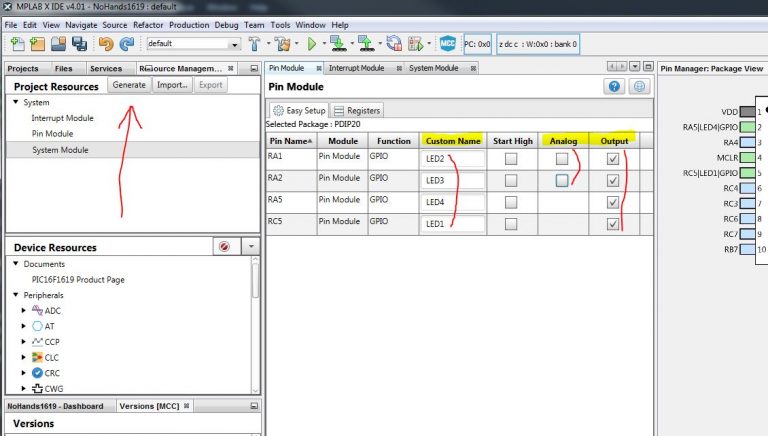This screenshot has width=768, height=436.
Task: Open the blue help question-mark icon
Action: pos(616,87)
